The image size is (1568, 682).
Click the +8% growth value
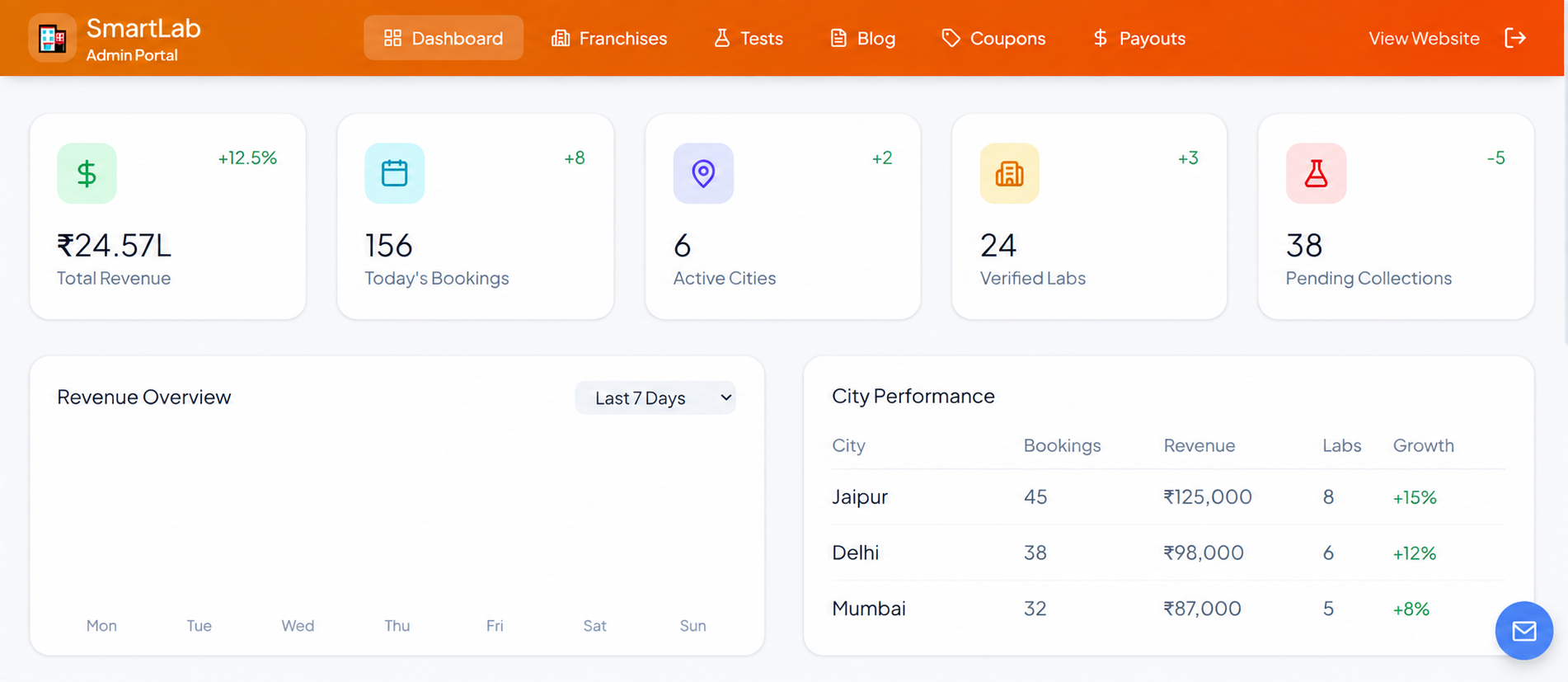click(x=1411, y=609)
